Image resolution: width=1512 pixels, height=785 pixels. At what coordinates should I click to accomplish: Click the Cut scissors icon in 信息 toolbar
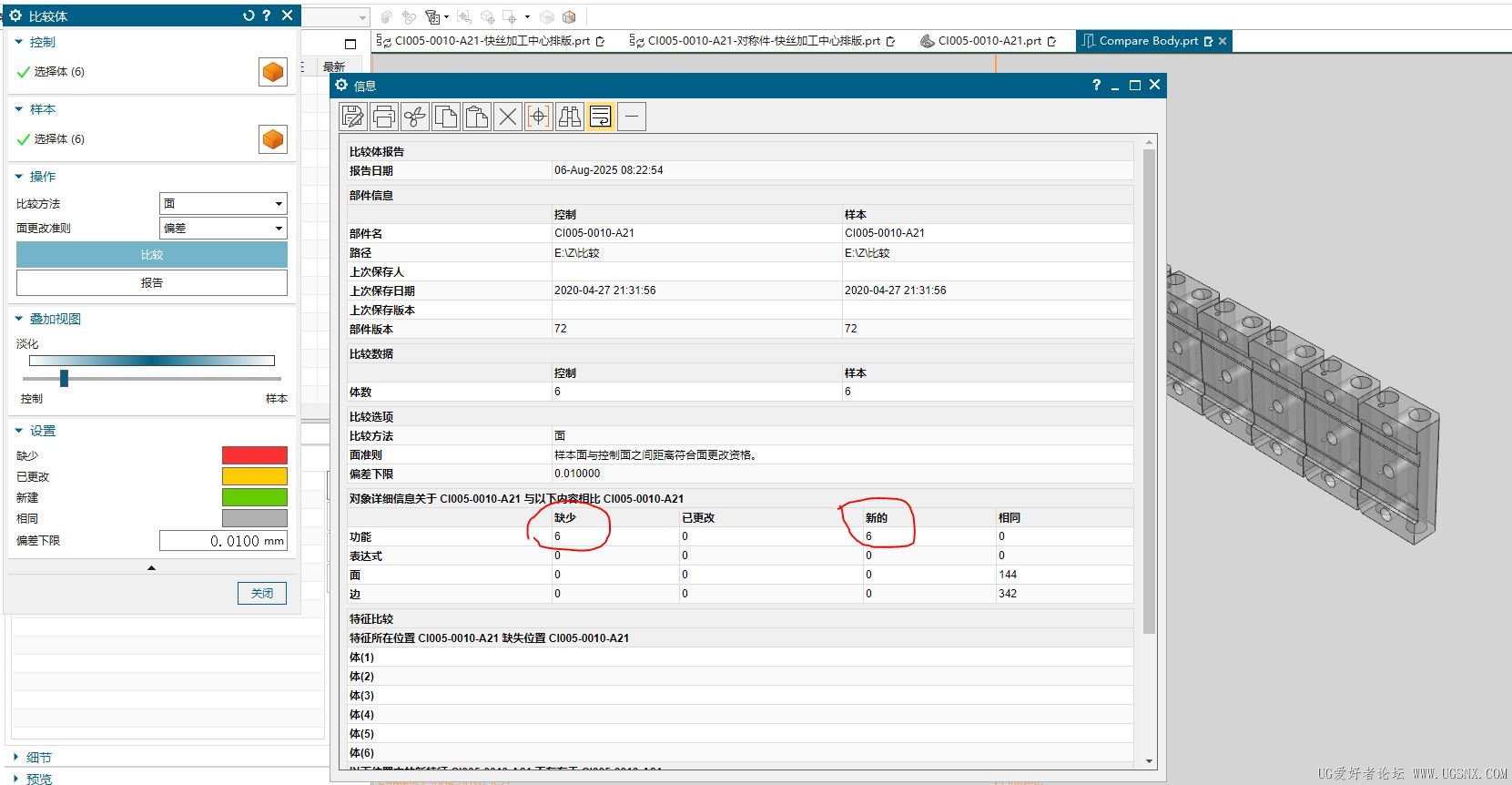415,117
